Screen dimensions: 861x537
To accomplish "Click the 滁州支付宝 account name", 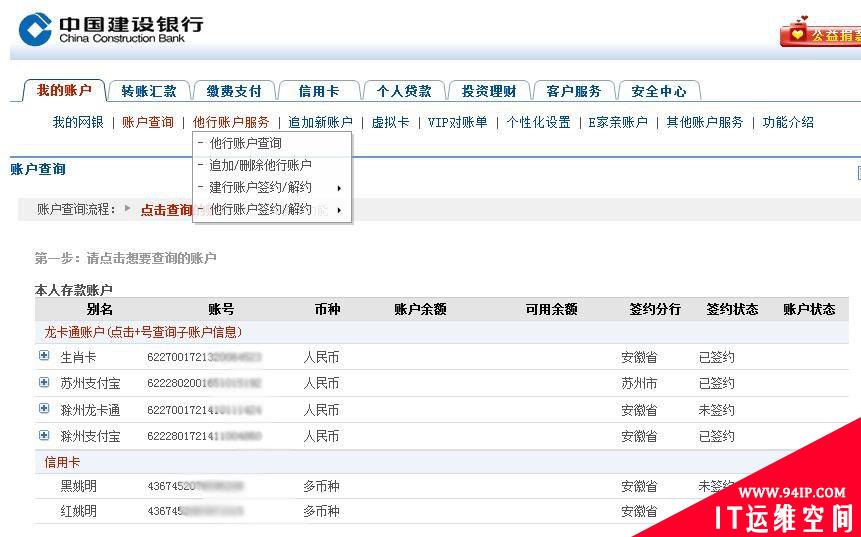I will 90,437.
